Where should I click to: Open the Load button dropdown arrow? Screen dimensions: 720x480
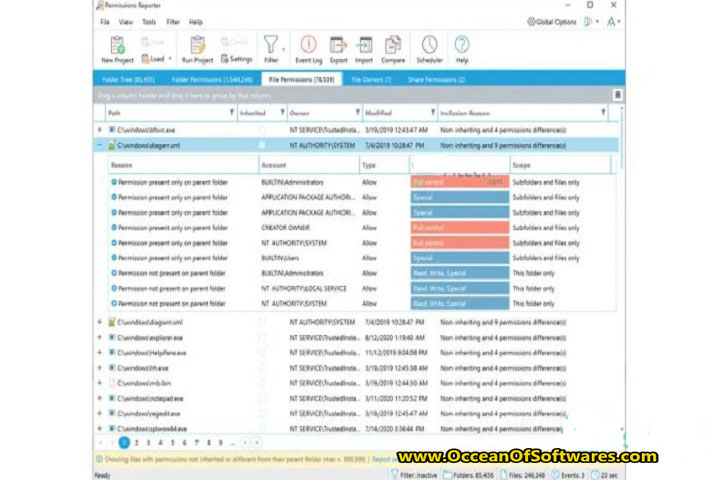click(170, 59)
